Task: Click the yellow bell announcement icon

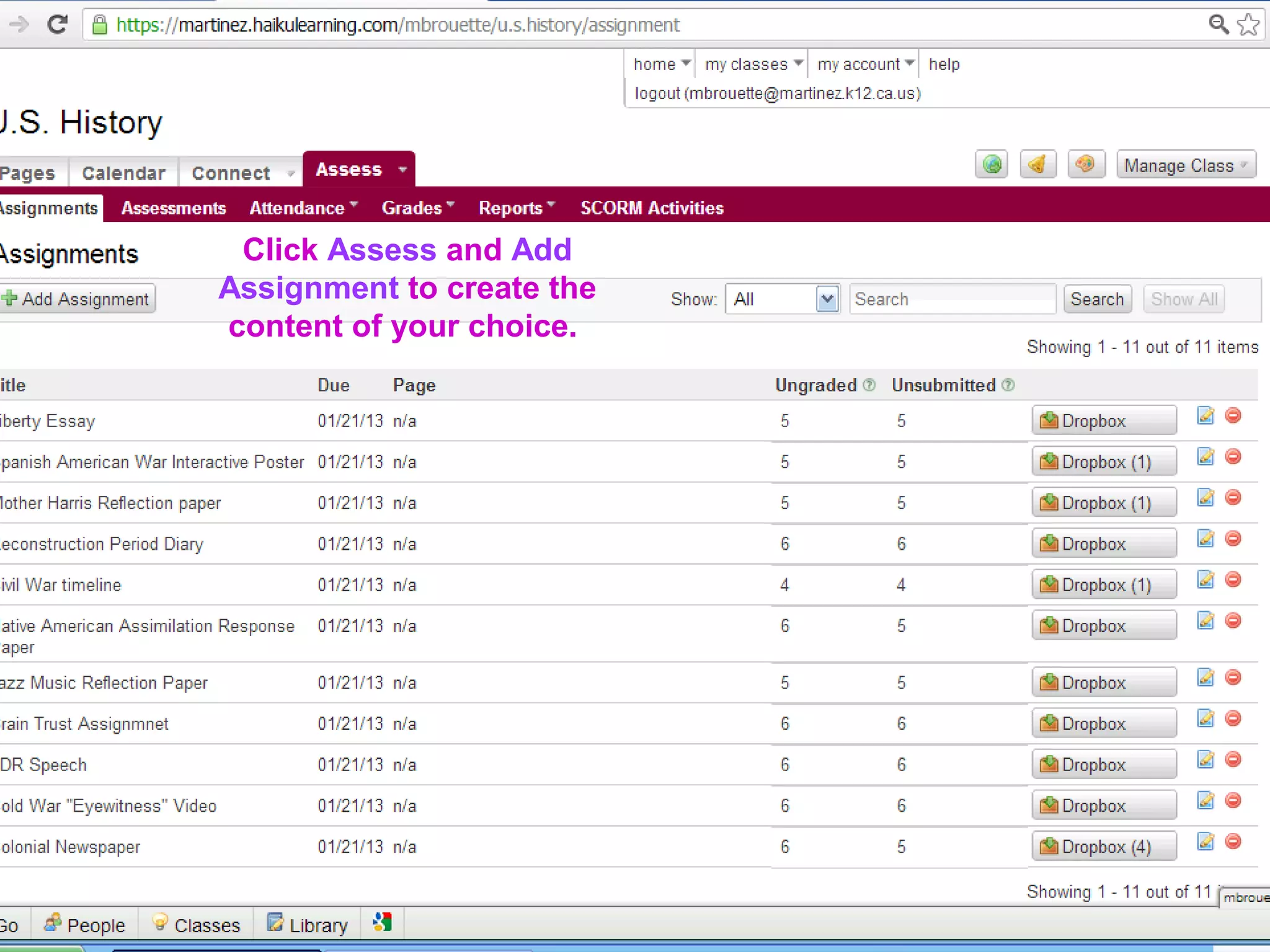Action: pyautogui.click(x=1038, y=165)
